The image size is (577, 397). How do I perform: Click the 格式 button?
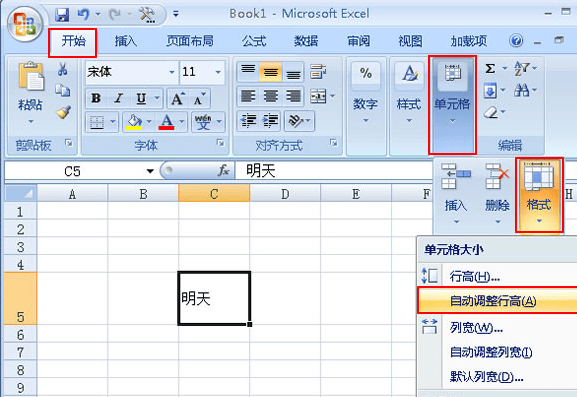click(x=539, y=195)
